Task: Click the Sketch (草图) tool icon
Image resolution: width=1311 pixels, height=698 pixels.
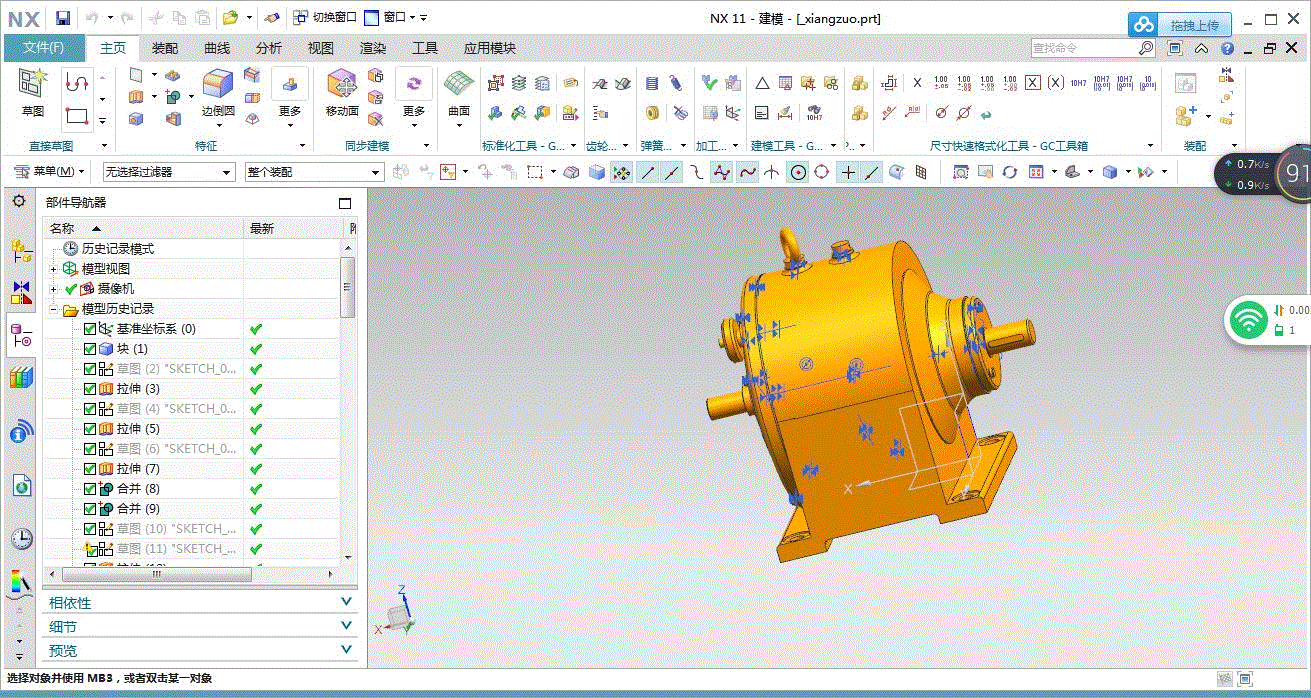Action: 33,85
